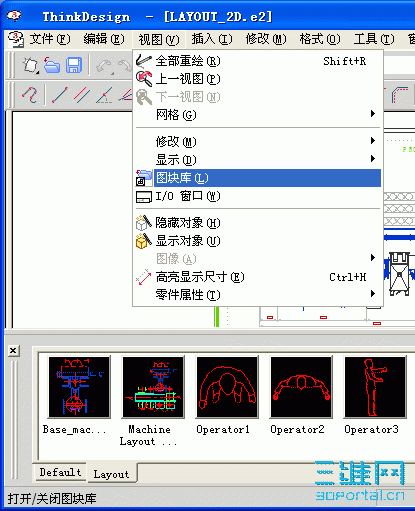The height and width of the screenshot is (511, 415).
Task: Select the Operator2 block thumbnail
Action: coord(301,387)
